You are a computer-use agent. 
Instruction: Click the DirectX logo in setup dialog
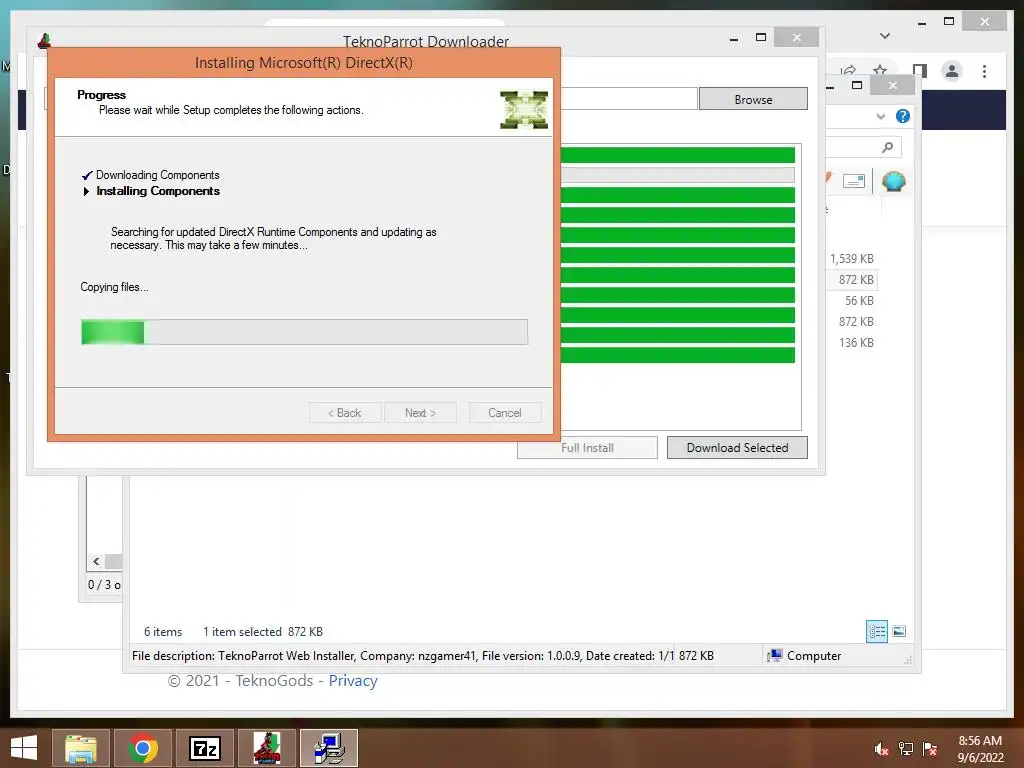pyautogui.click(x=524, y=110)
